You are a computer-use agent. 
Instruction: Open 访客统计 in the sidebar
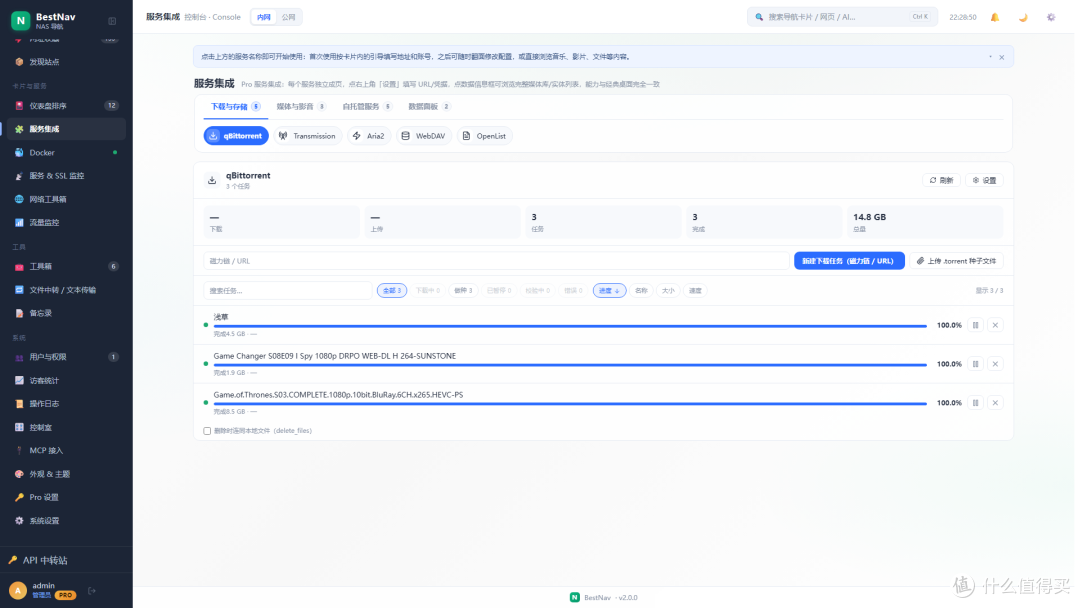tap(66, 380)
